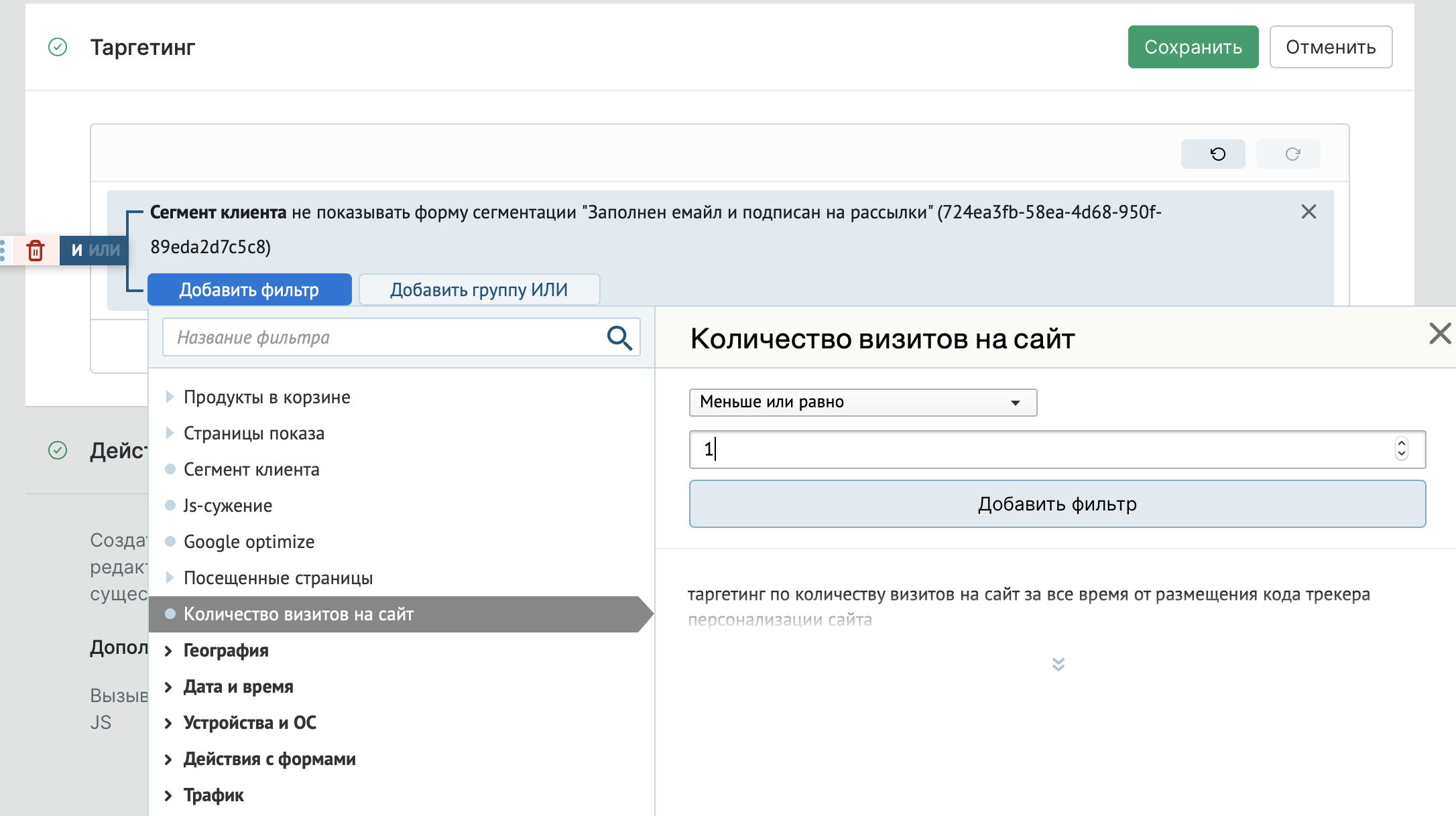This screenshot has width=1456, height=816.
Task: Click the visits number stepper arrows
Action: [1402, 448]
